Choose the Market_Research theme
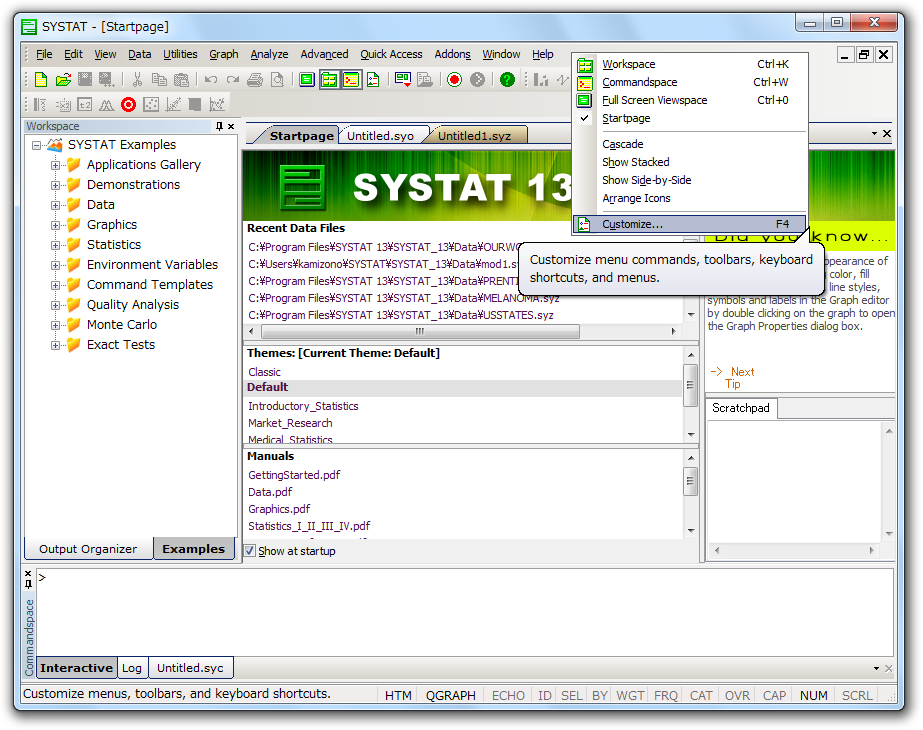The width and height of the screenshot is (923, 730). pos(290,423)
